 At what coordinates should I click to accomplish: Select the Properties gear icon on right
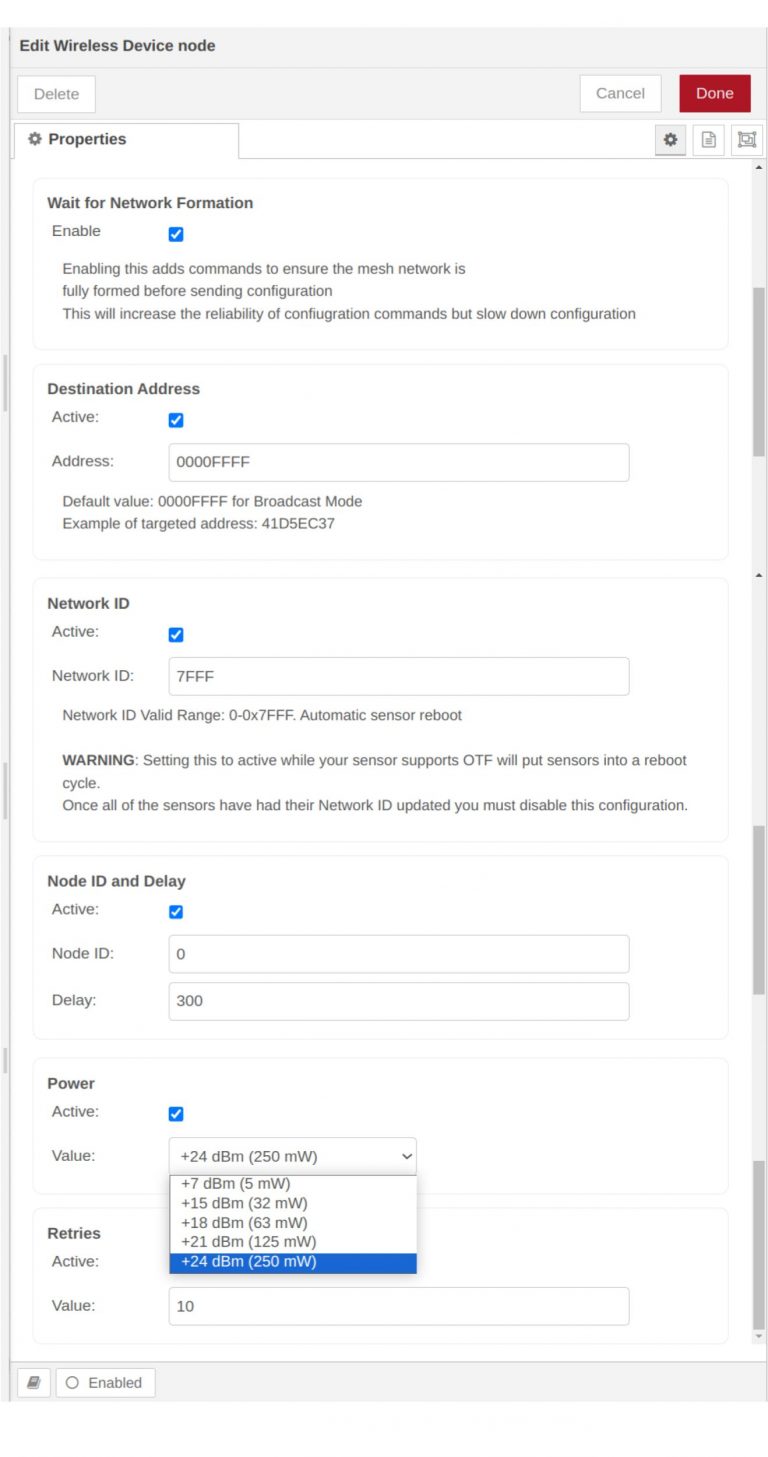[671, 140]
